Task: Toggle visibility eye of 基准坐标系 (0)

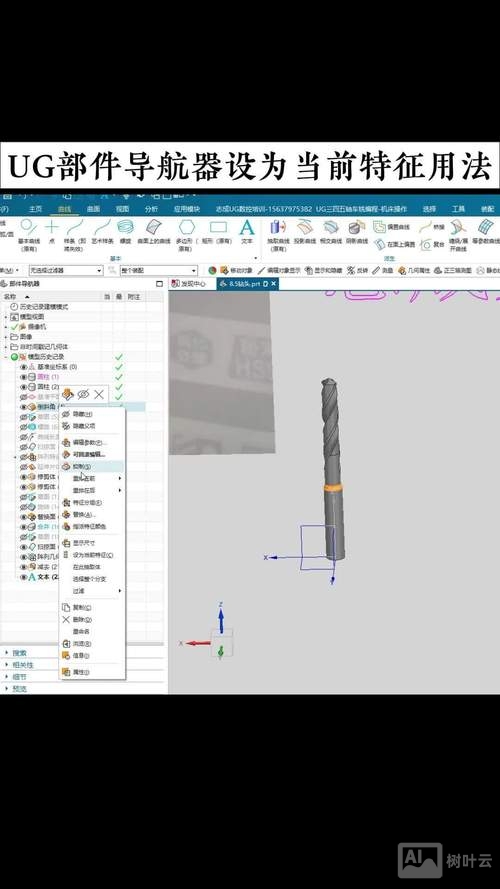Action: (x=24, y=367)
